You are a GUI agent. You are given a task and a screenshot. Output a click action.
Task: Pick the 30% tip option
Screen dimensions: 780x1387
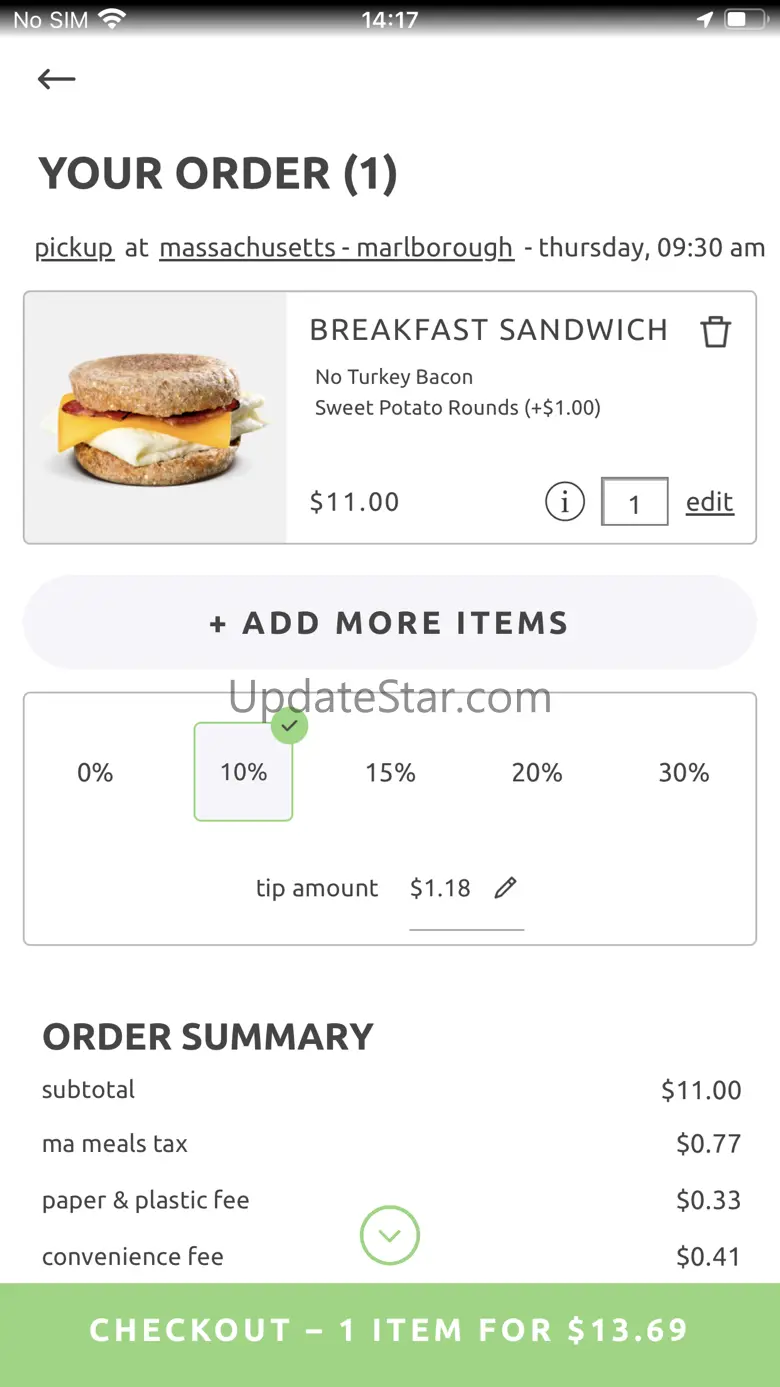tap(684, 772)
